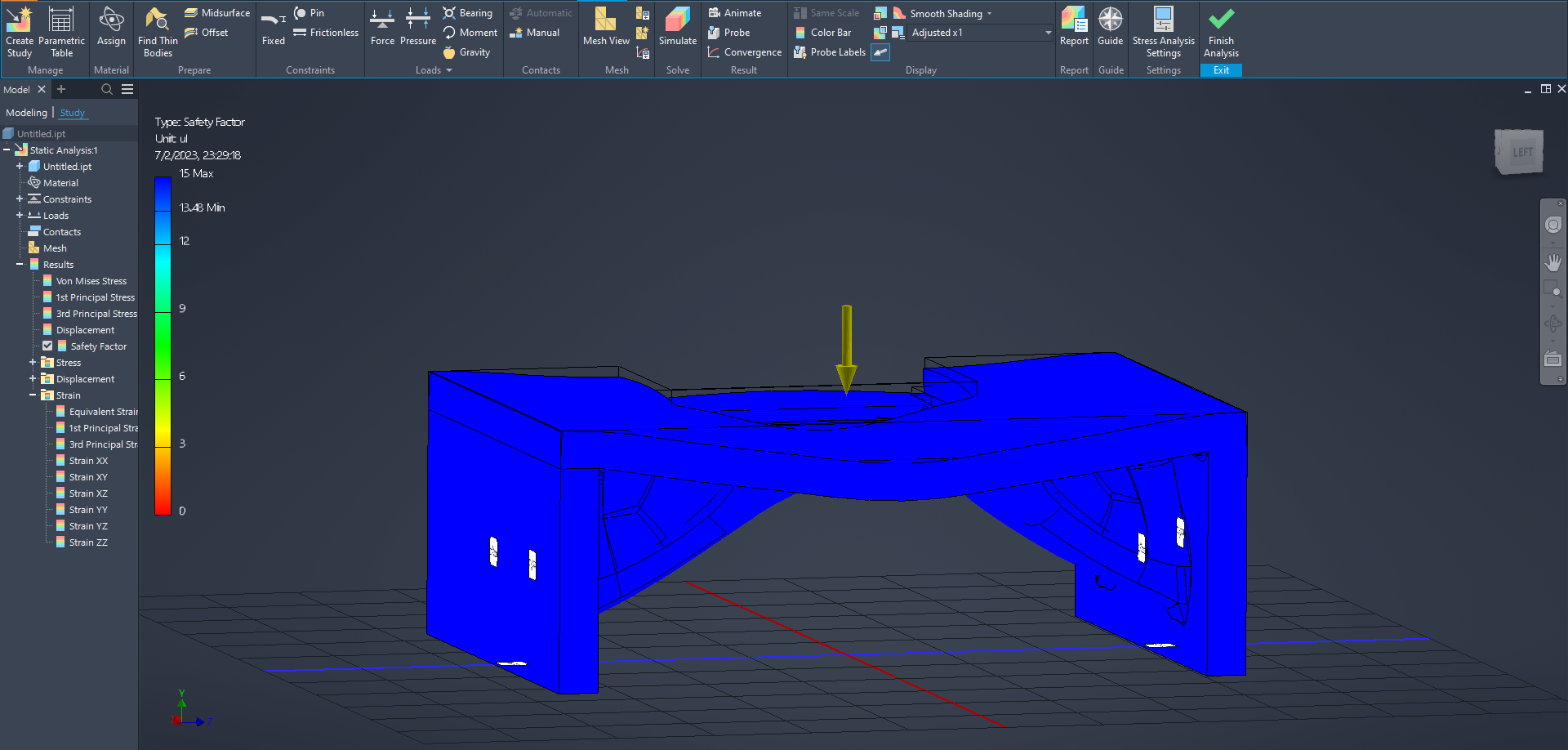
Task: Expand the Constraints tree node
Action: (x=20, y=199)
